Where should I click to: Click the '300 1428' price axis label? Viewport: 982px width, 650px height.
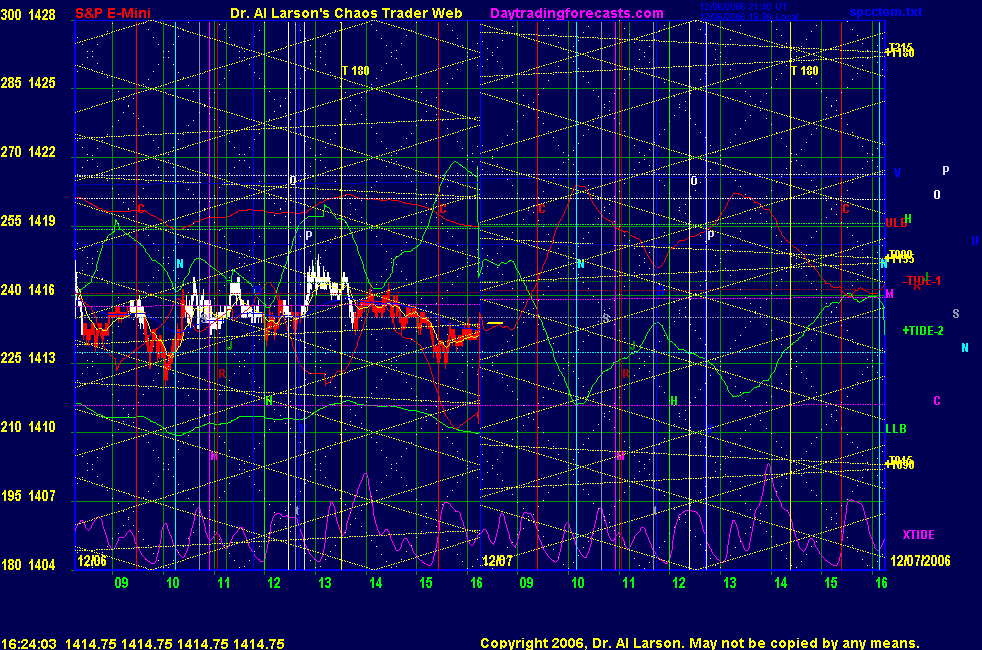tap(28, 14)
